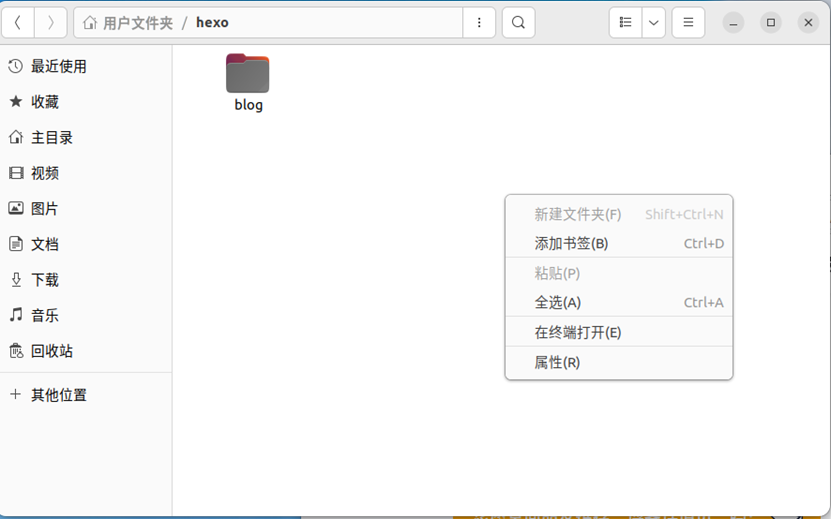
Task: Choose 在终端打开 from context menu
Action: (578, 332)
